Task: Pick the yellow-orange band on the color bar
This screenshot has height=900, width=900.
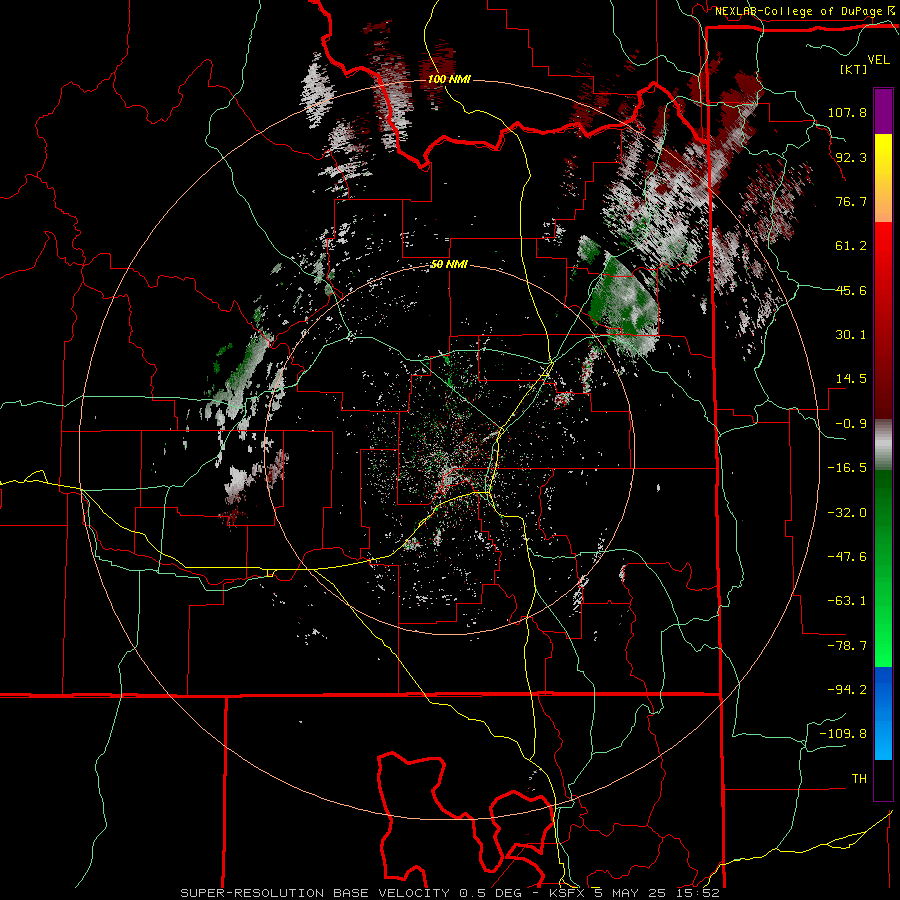Action: point(883,178)
